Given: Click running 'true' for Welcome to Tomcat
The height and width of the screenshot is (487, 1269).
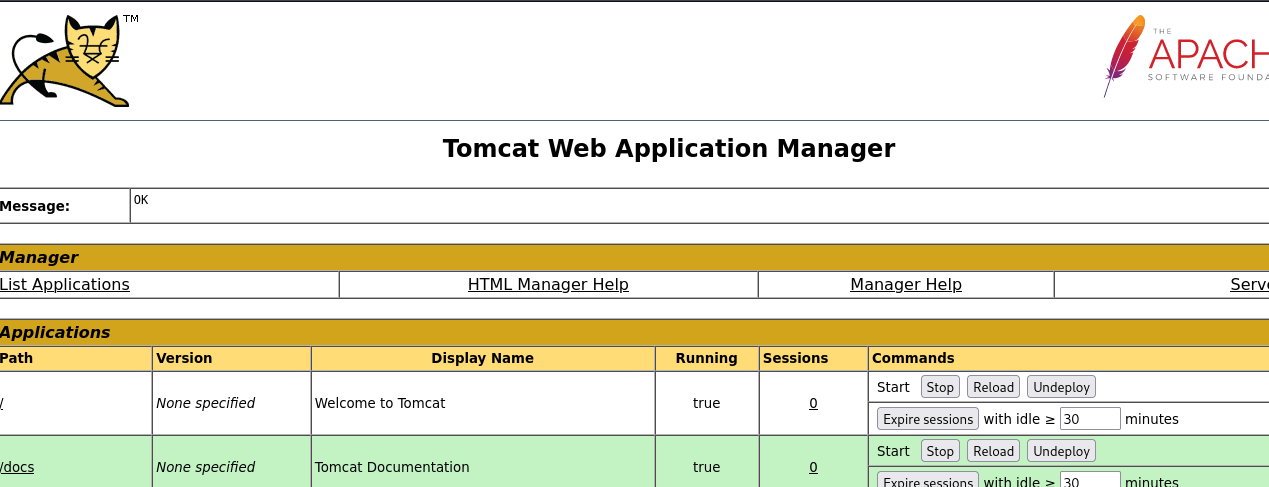Looking at the screenshot, I should point(706,403).
